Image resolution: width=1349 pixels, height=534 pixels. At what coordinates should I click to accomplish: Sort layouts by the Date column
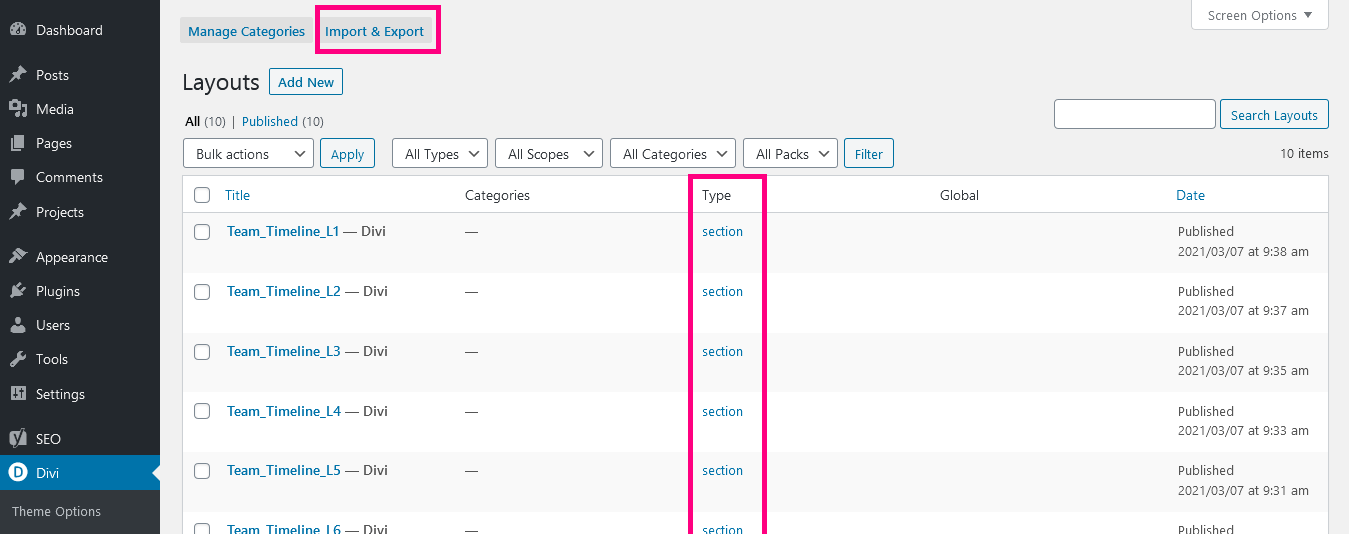click(1190, 195)
